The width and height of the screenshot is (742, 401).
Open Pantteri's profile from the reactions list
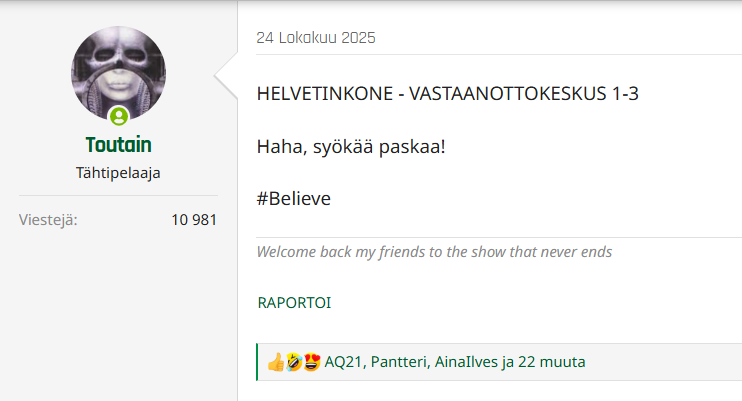tap(397, 362)
